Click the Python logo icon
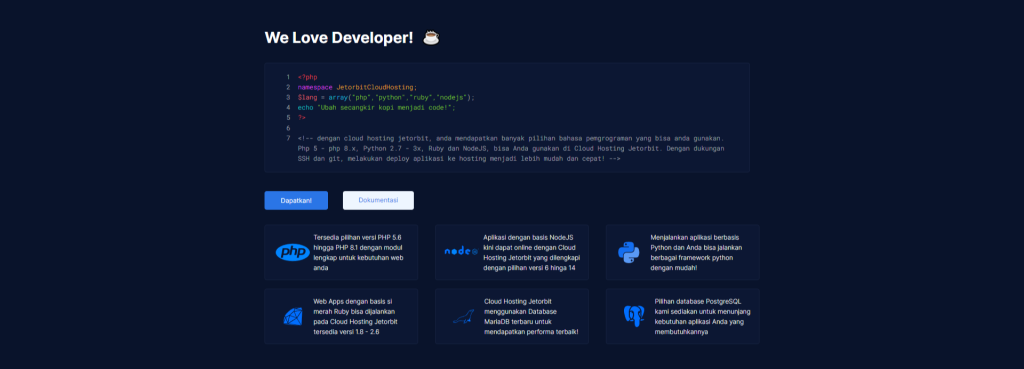 pyautogui.click(x=628, y=252)
